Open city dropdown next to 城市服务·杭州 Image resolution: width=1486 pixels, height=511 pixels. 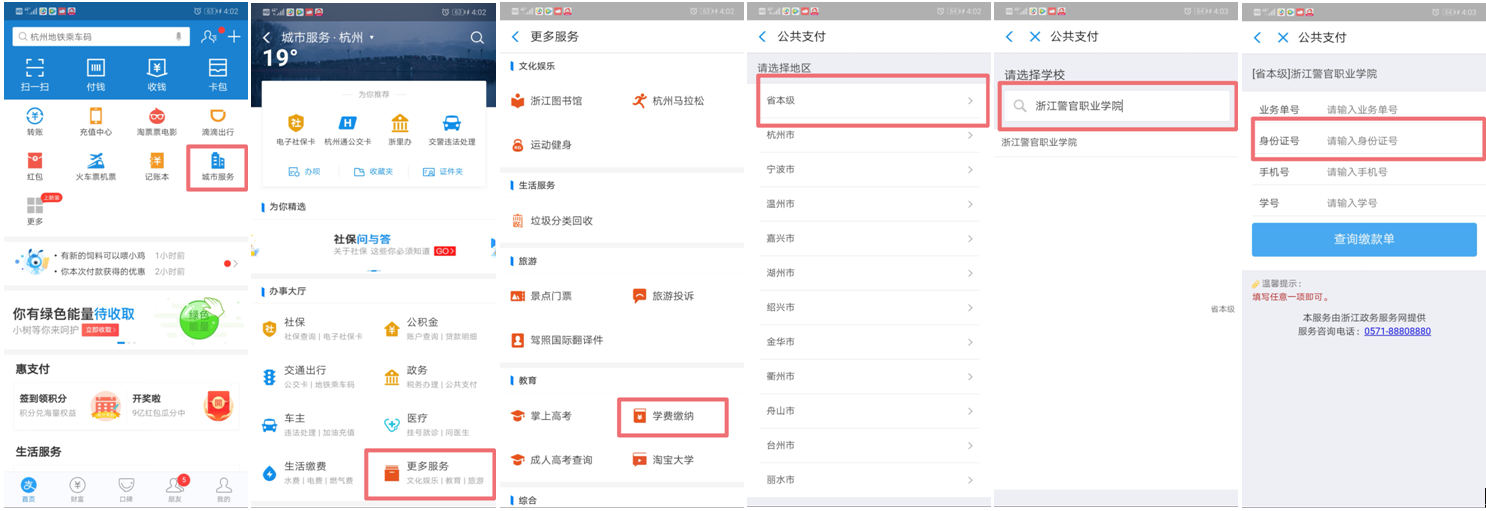coord(372,37)
